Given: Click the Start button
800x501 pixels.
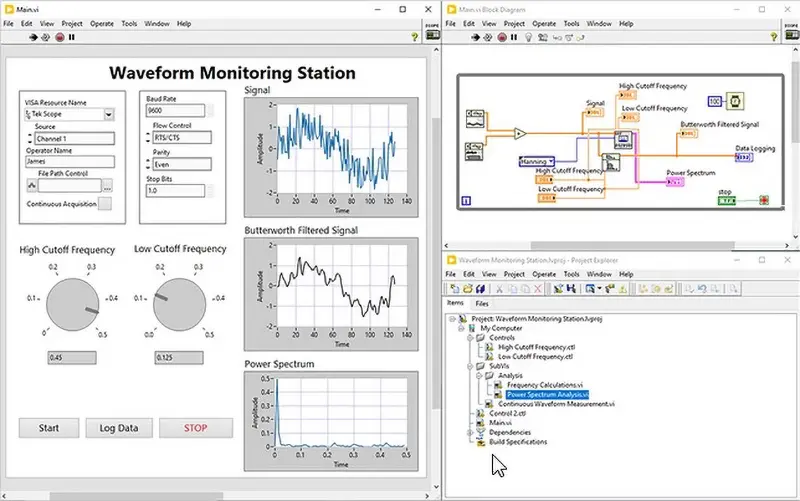Looking at the screenshot, I should click(49, 428).
